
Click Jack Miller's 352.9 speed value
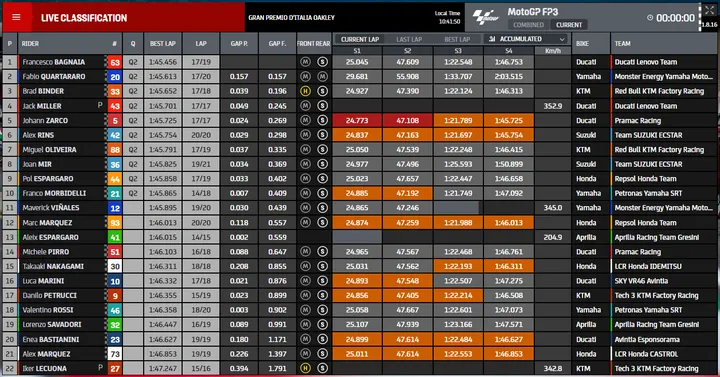click(x=552, y=106)
